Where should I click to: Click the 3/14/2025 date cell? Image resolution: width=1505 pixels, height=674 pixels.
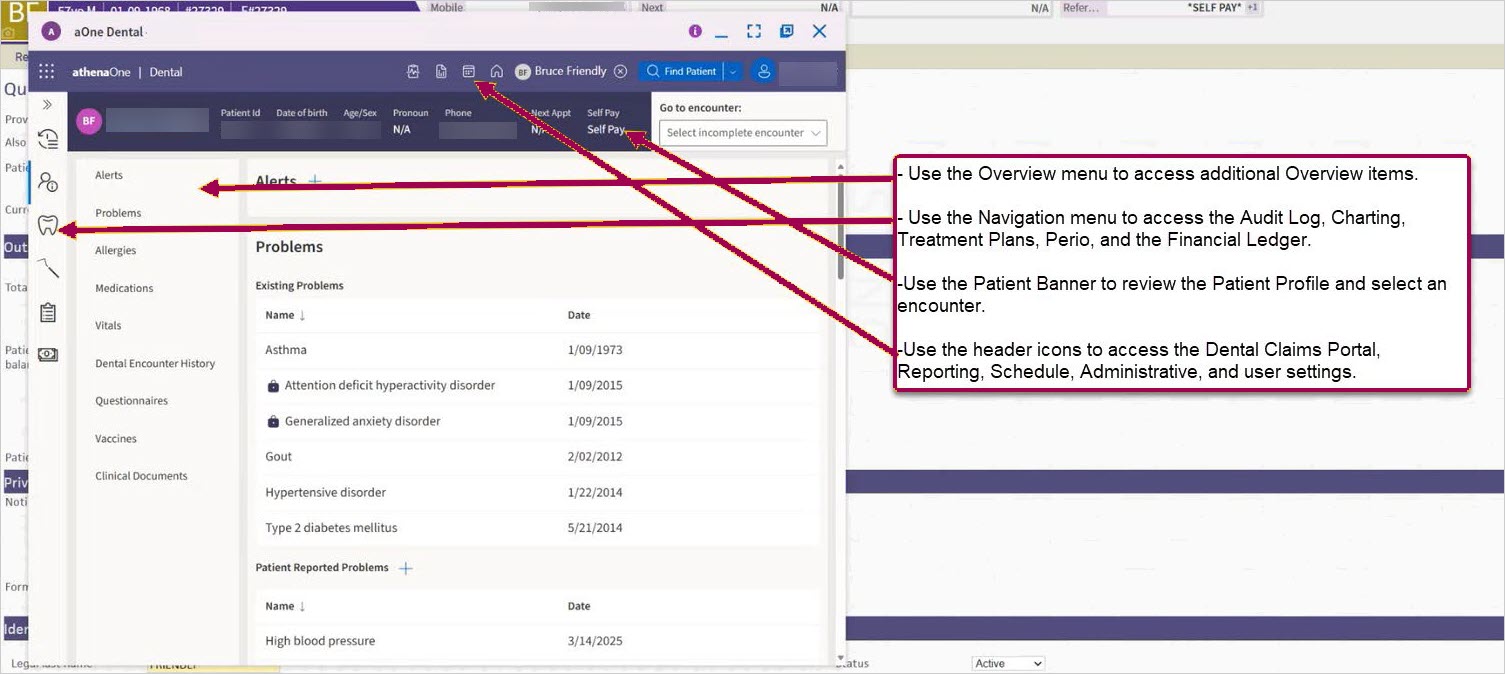tap(595, 641)
